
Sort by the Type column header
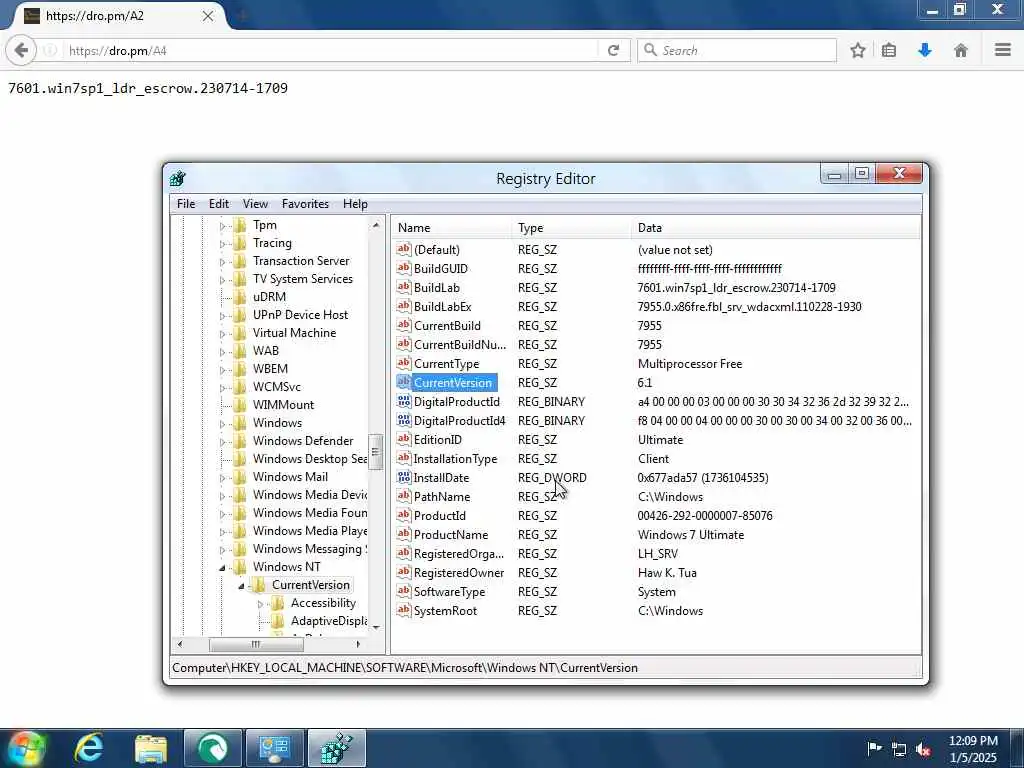572,228
